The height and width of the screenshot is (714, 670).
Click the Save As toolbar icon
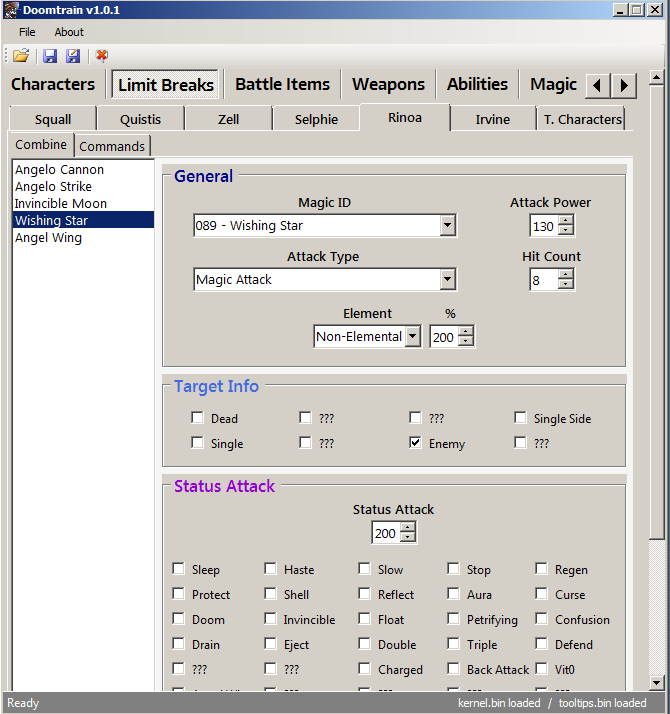[x=73, y=56]
